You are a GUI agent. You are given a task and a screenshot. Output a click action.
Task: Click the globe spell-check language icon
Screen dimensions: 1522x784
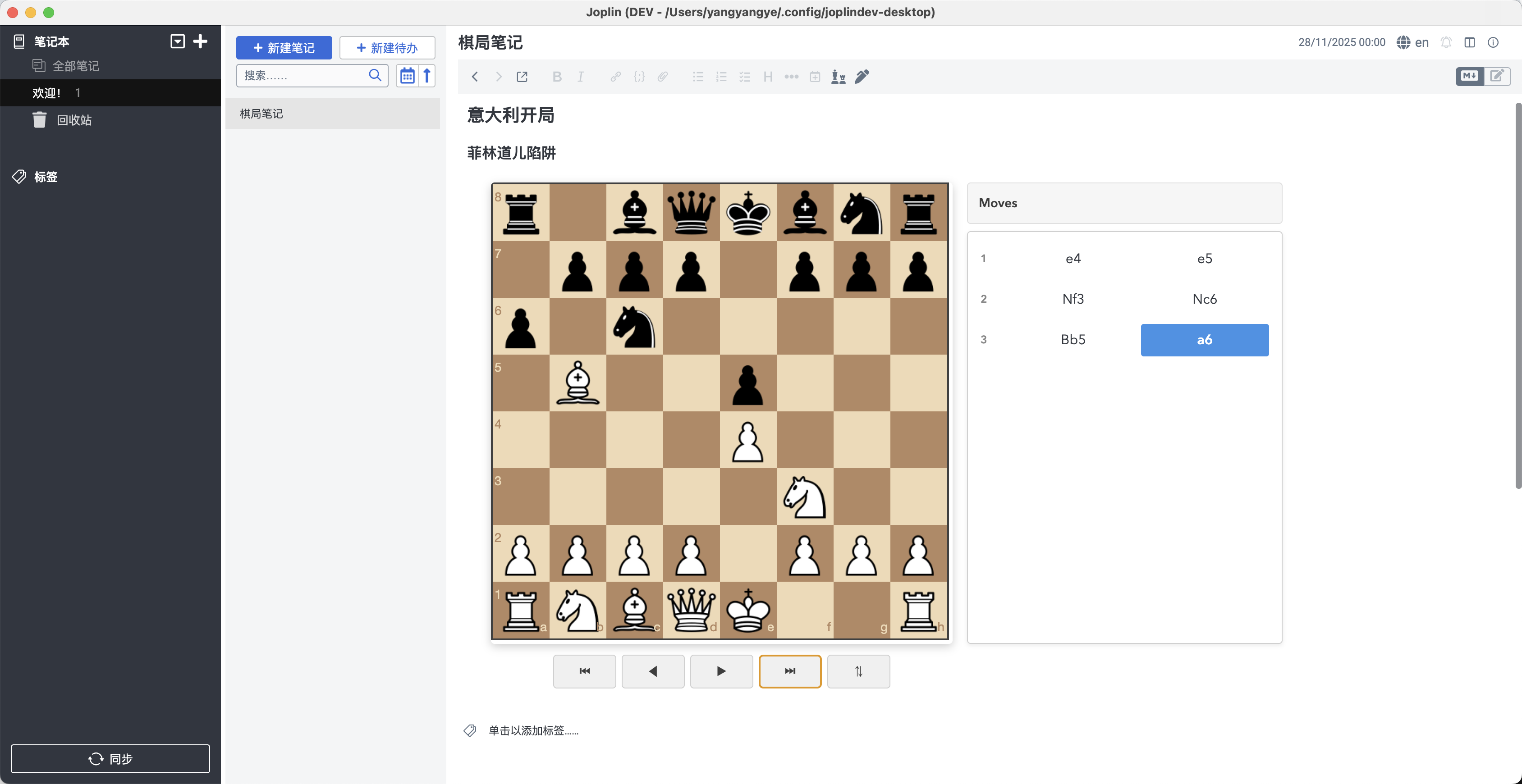[x=1403, y=42]
